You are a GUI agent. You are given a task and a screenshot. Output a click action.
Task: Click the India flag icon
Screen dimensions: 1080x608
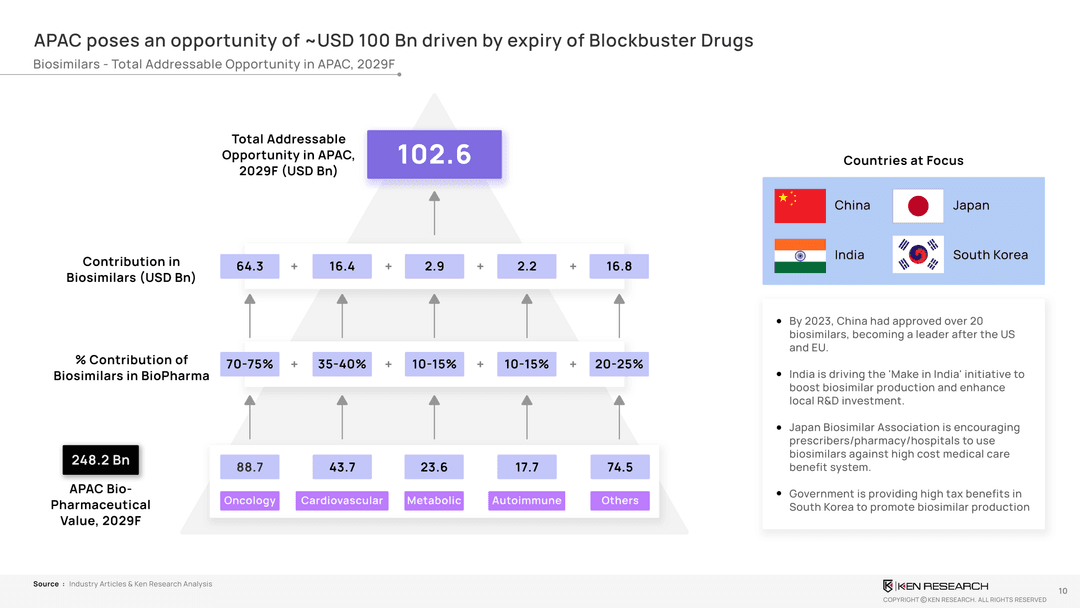coord(799,255)
